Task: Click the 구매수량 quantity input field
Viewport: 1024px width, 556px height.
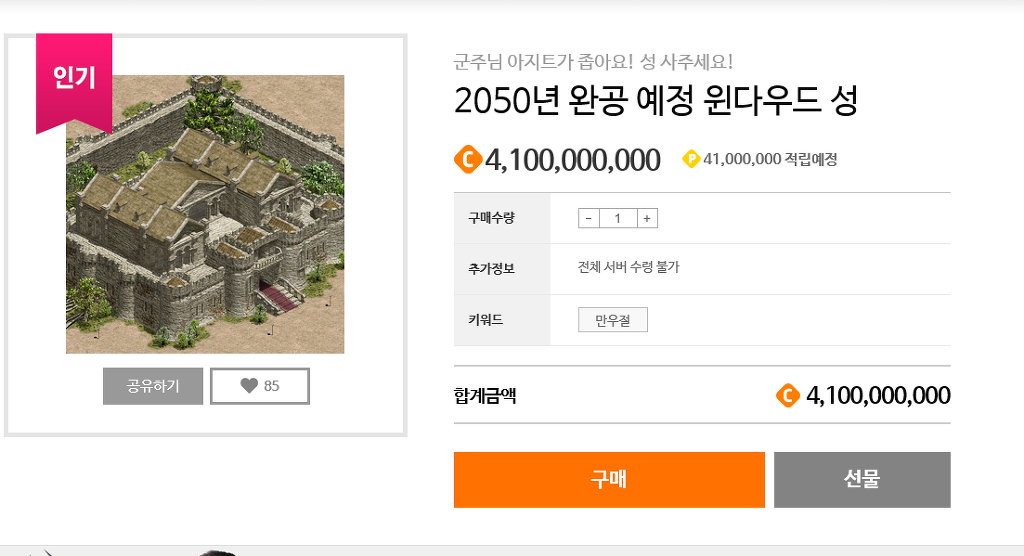Action: [618, 218]
